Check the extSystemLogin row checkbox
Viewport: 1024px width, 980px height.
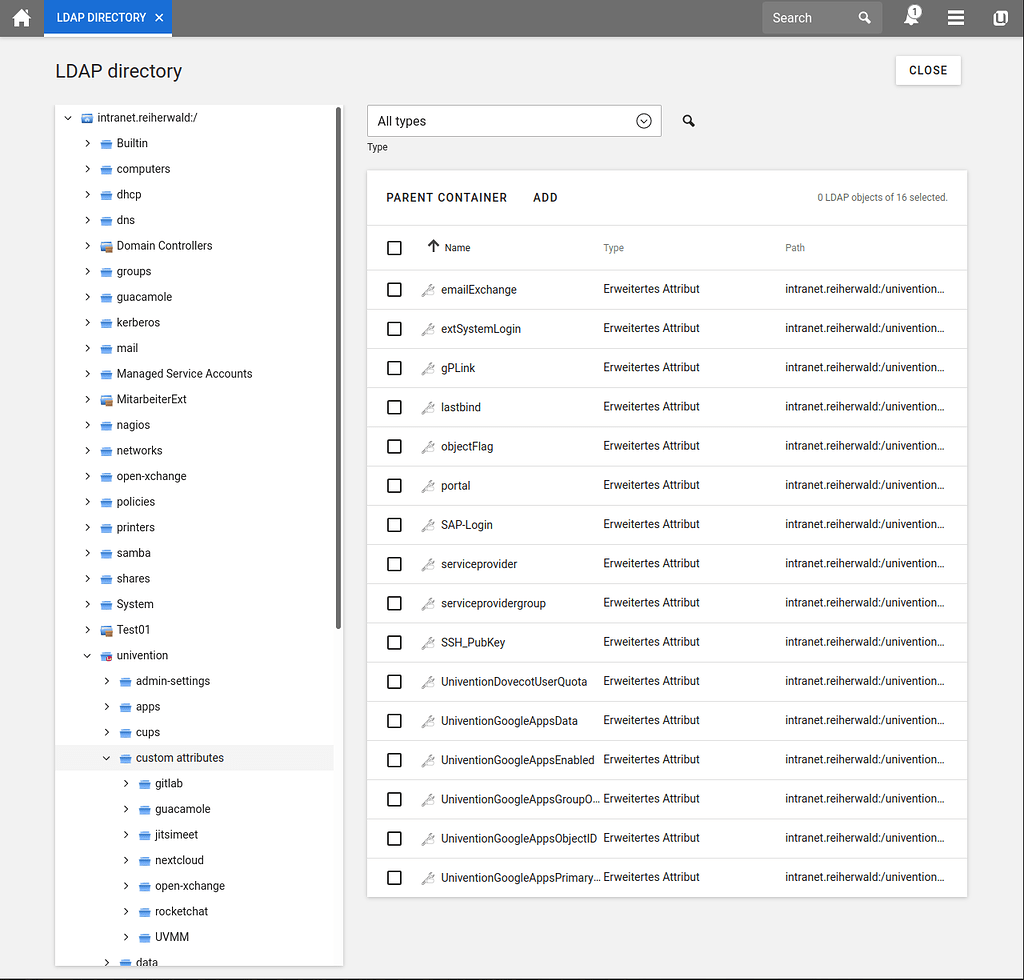(394, 329)
